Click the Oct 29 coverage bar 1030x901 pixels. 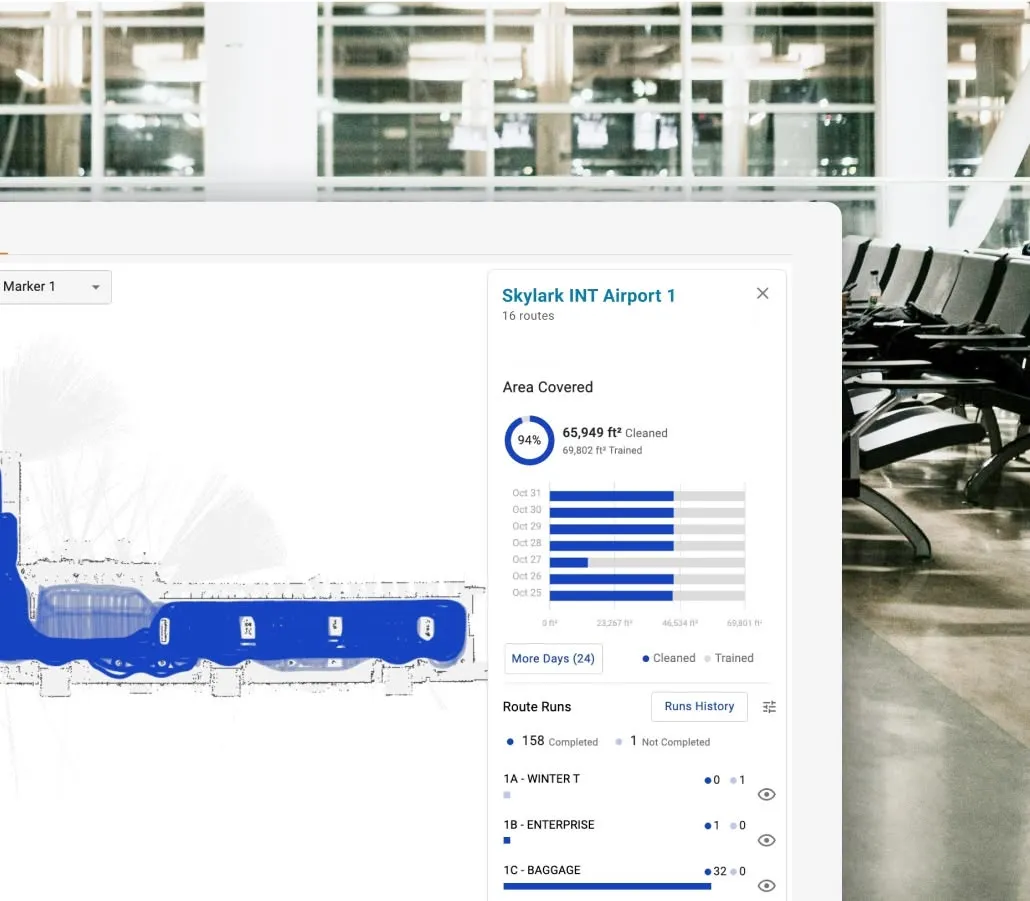647,529
